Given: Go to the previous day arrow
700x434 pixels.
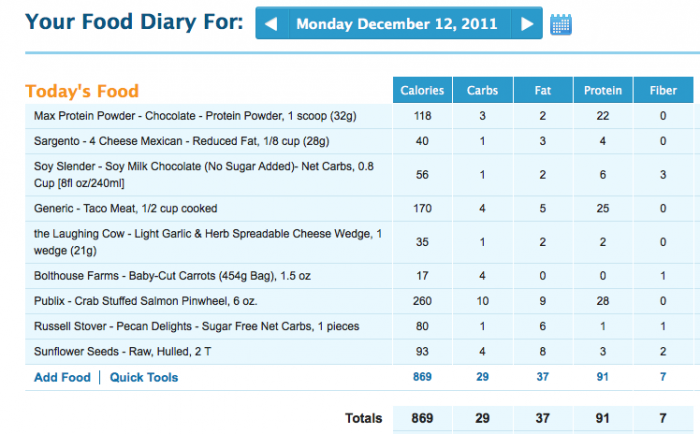Looking at the screenshot, I should tap(271, 23).
